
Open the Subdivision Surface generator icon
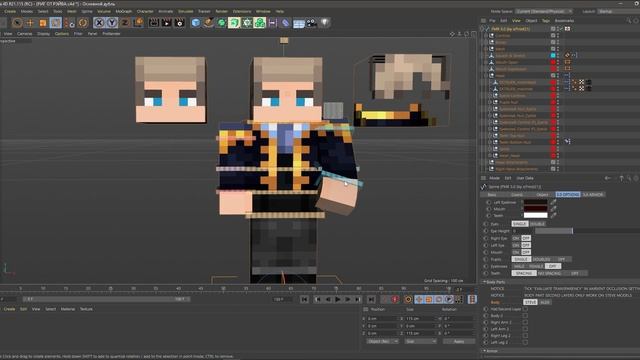222,23
